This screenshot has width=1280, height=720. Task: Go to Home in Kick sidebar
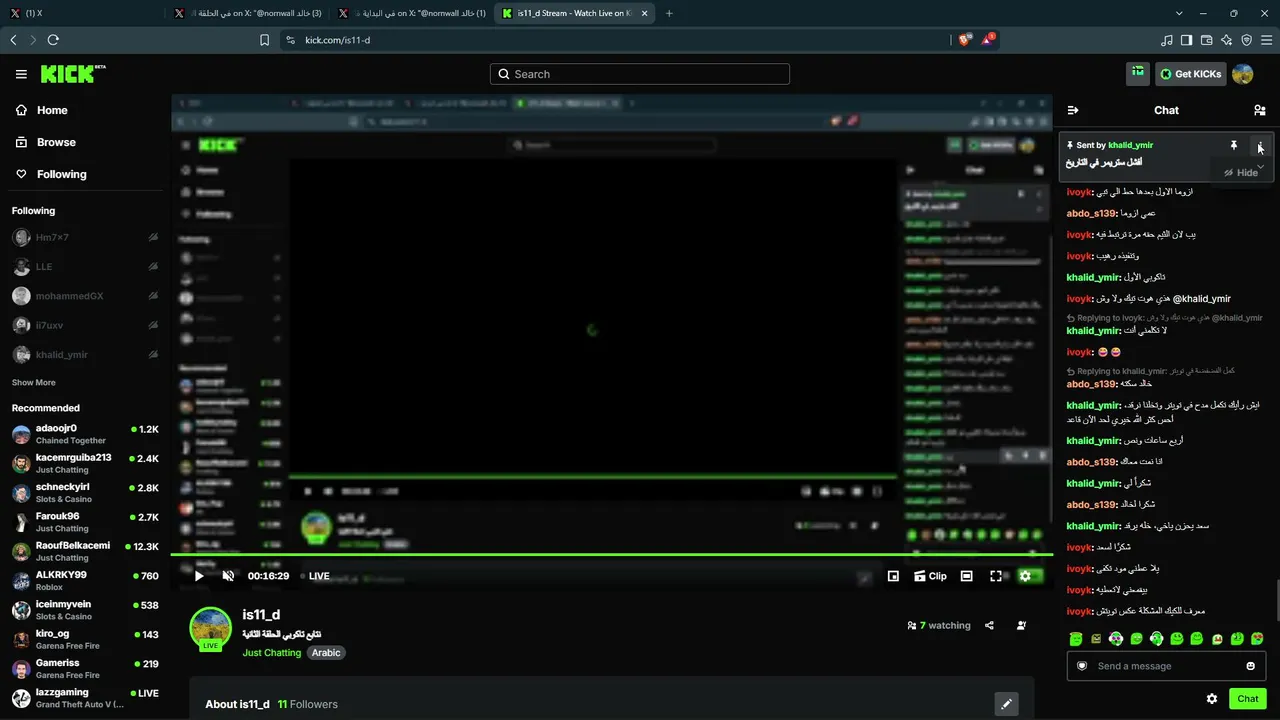click(42, 110)
